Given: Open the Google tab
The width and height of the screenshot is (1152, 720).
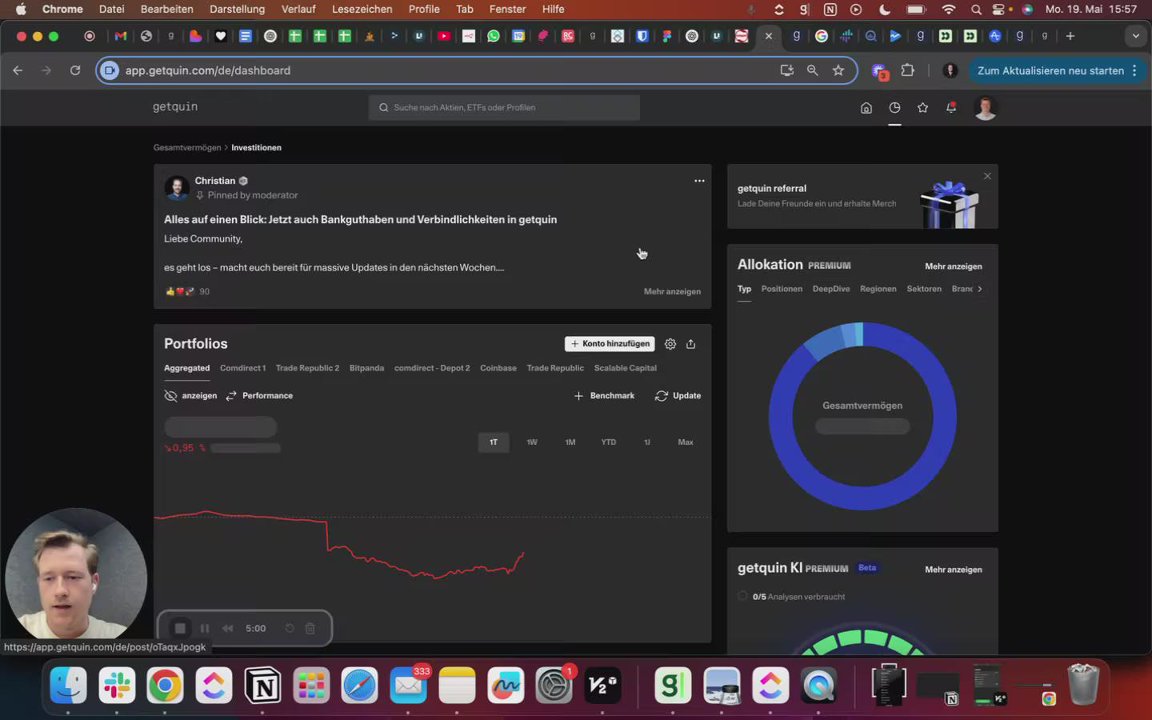Looking at the screenshot, I should tap(821, 36).
